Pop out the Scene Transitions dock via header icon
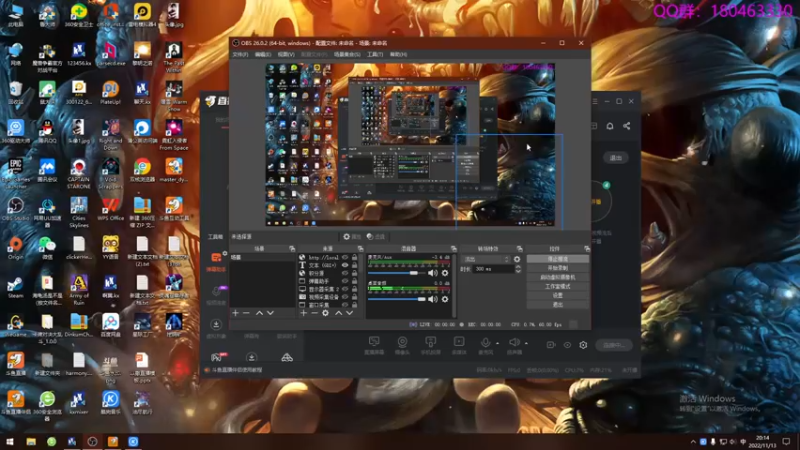Viewport: 800px width, 450px height. tap(519, 248)
